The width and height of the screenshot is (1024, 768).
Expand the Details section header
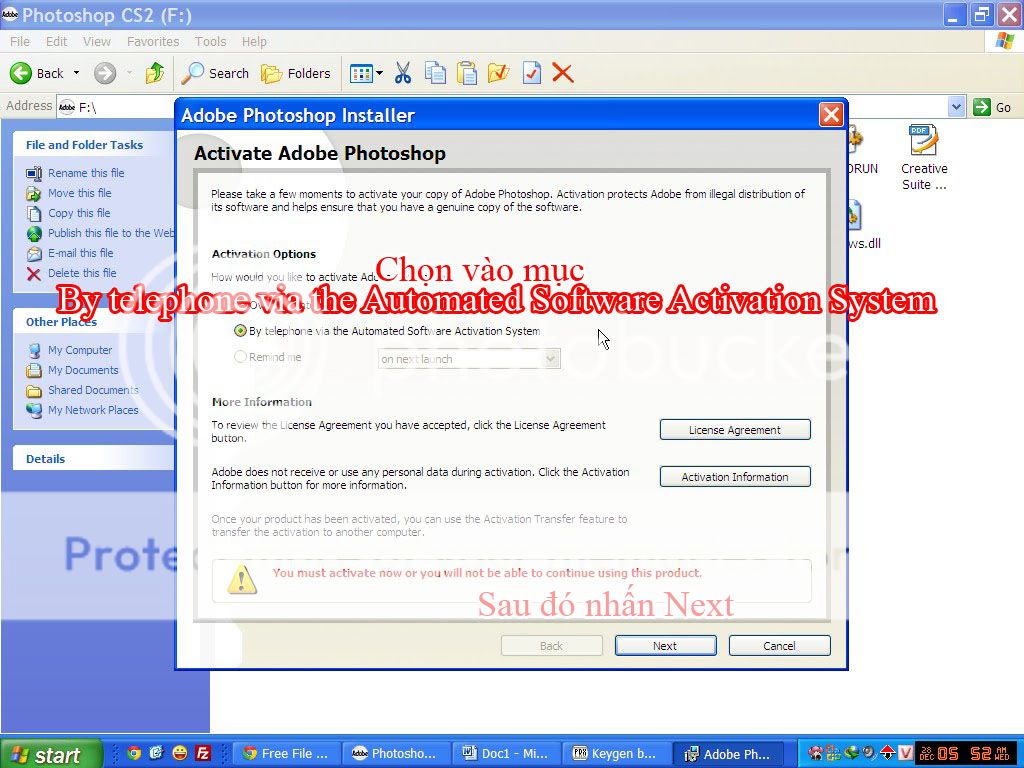click(46, 458)
